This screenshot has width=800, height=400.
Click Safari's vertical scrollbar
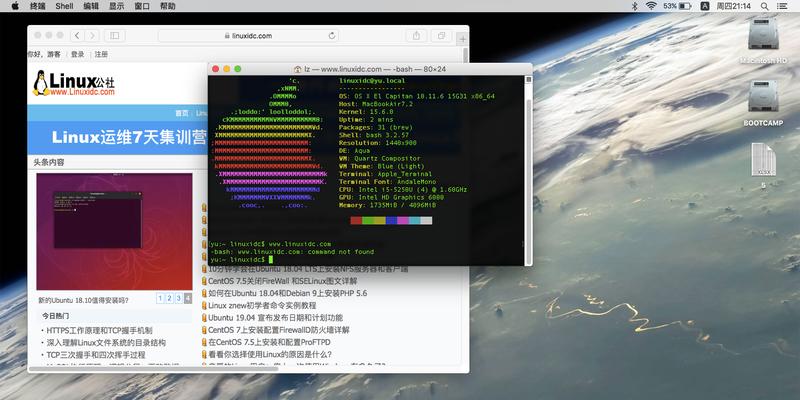[465, 55]
